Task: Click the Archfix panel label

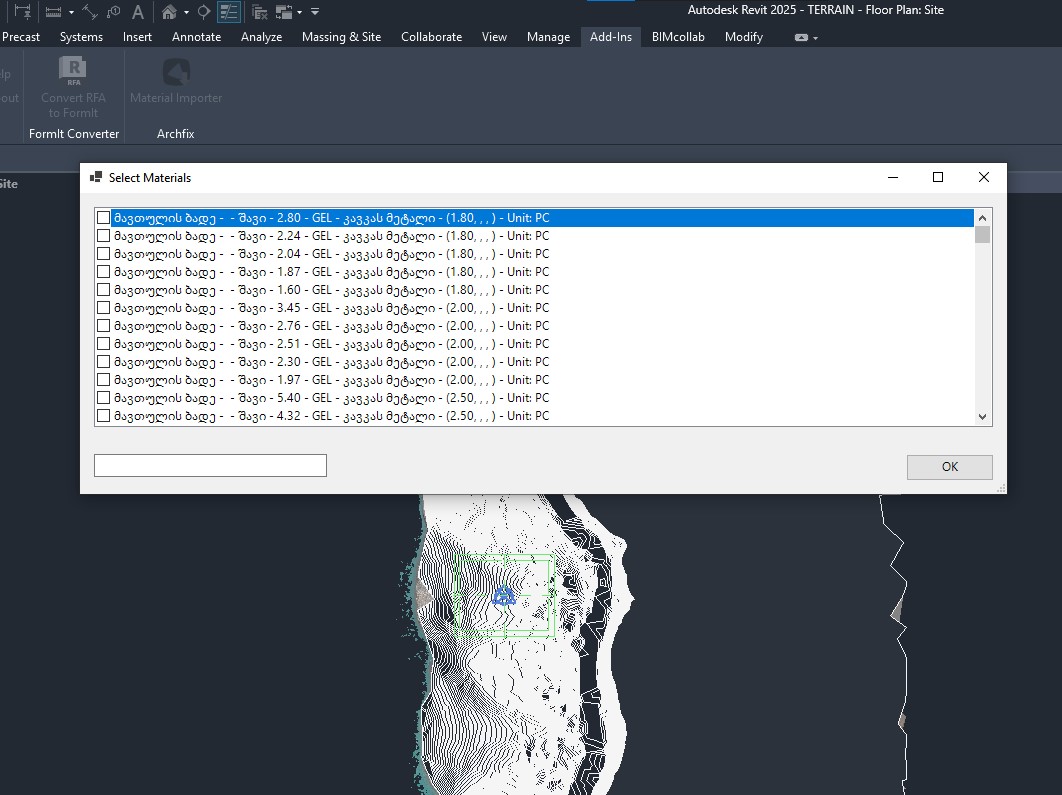Action: click(x=175, y=133)
